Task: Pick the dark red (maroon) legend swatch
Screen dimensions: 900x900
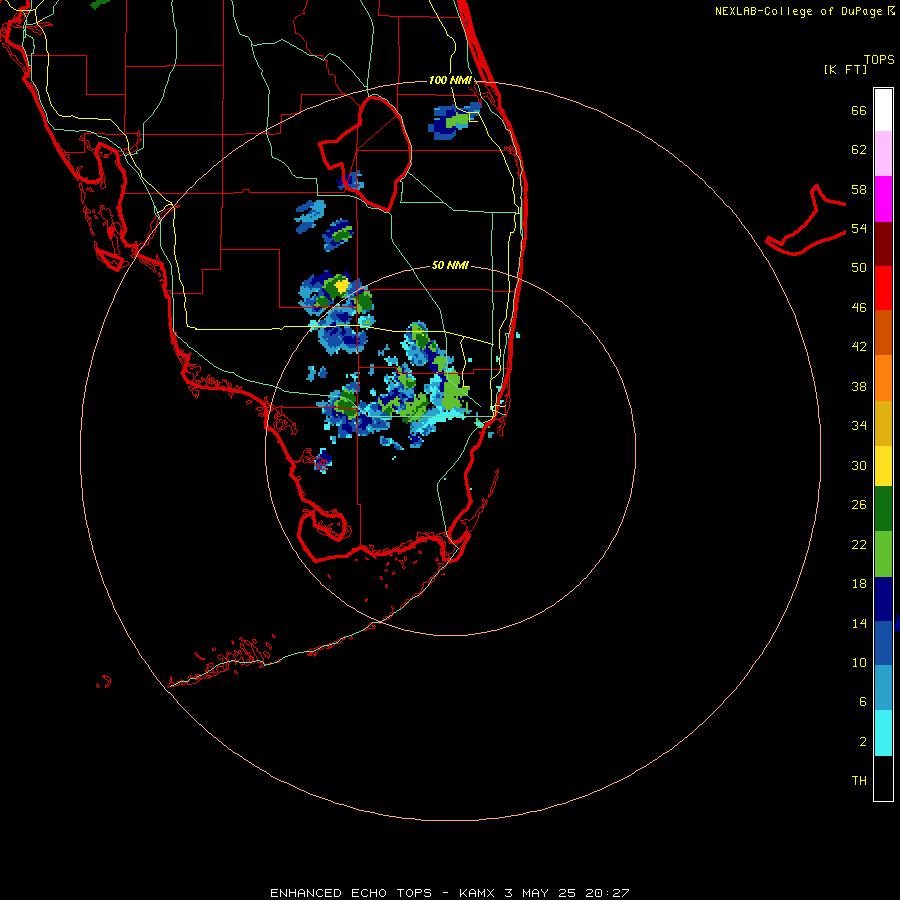Action: coord(883,244)
